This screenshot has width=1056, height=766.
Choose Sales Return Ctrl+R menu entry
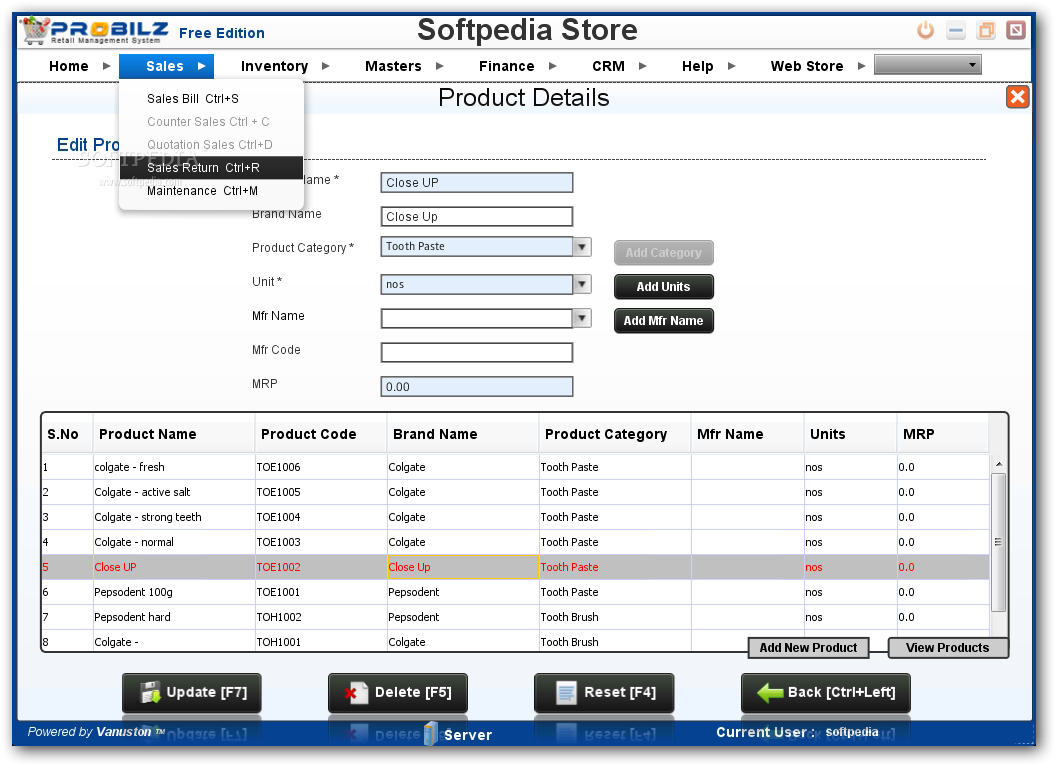pos(211,168)
